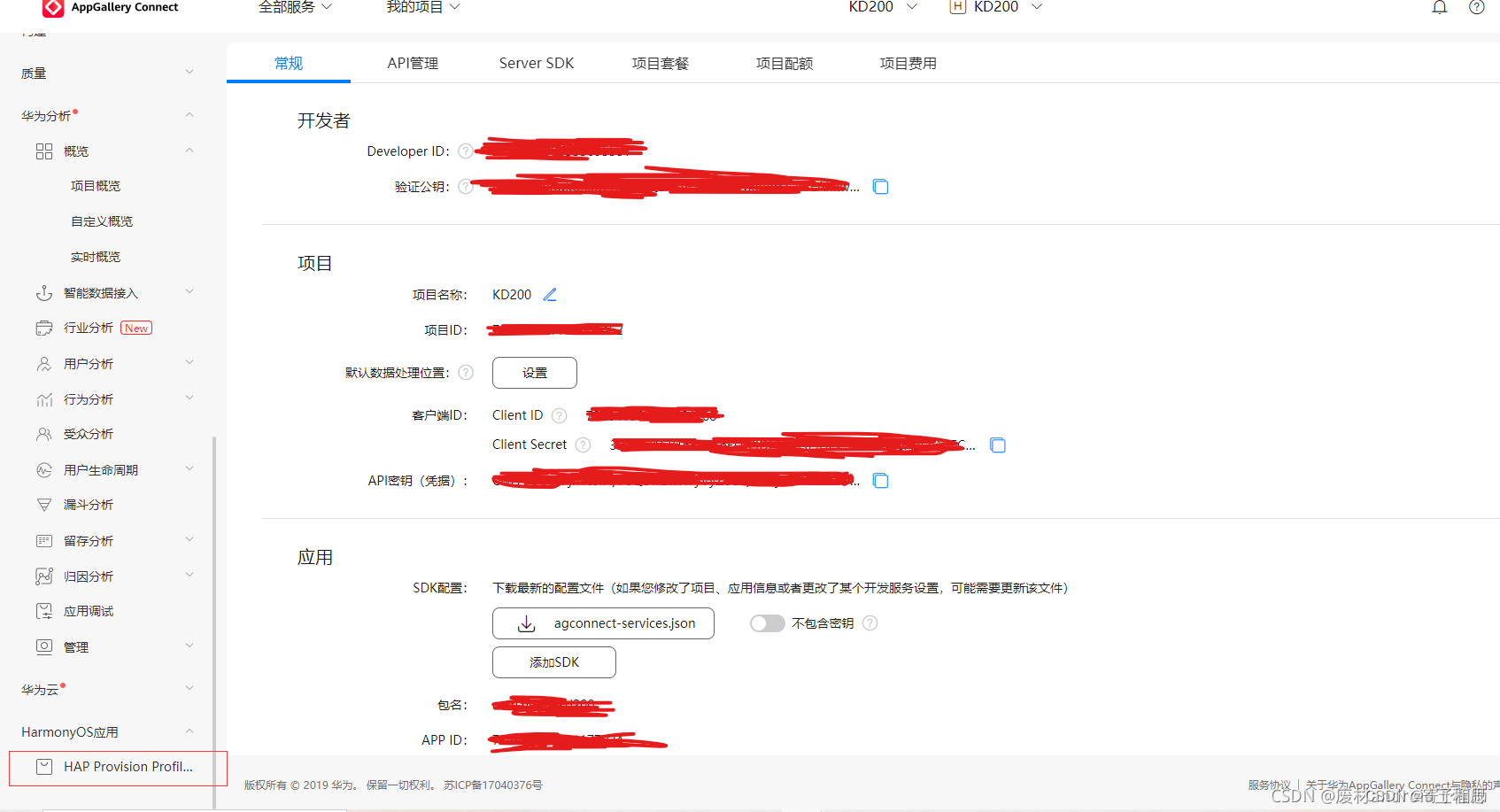Open 项目概览 in sidebar
Viewport: 1500px width, 812px height.
[x=96, y=186]
